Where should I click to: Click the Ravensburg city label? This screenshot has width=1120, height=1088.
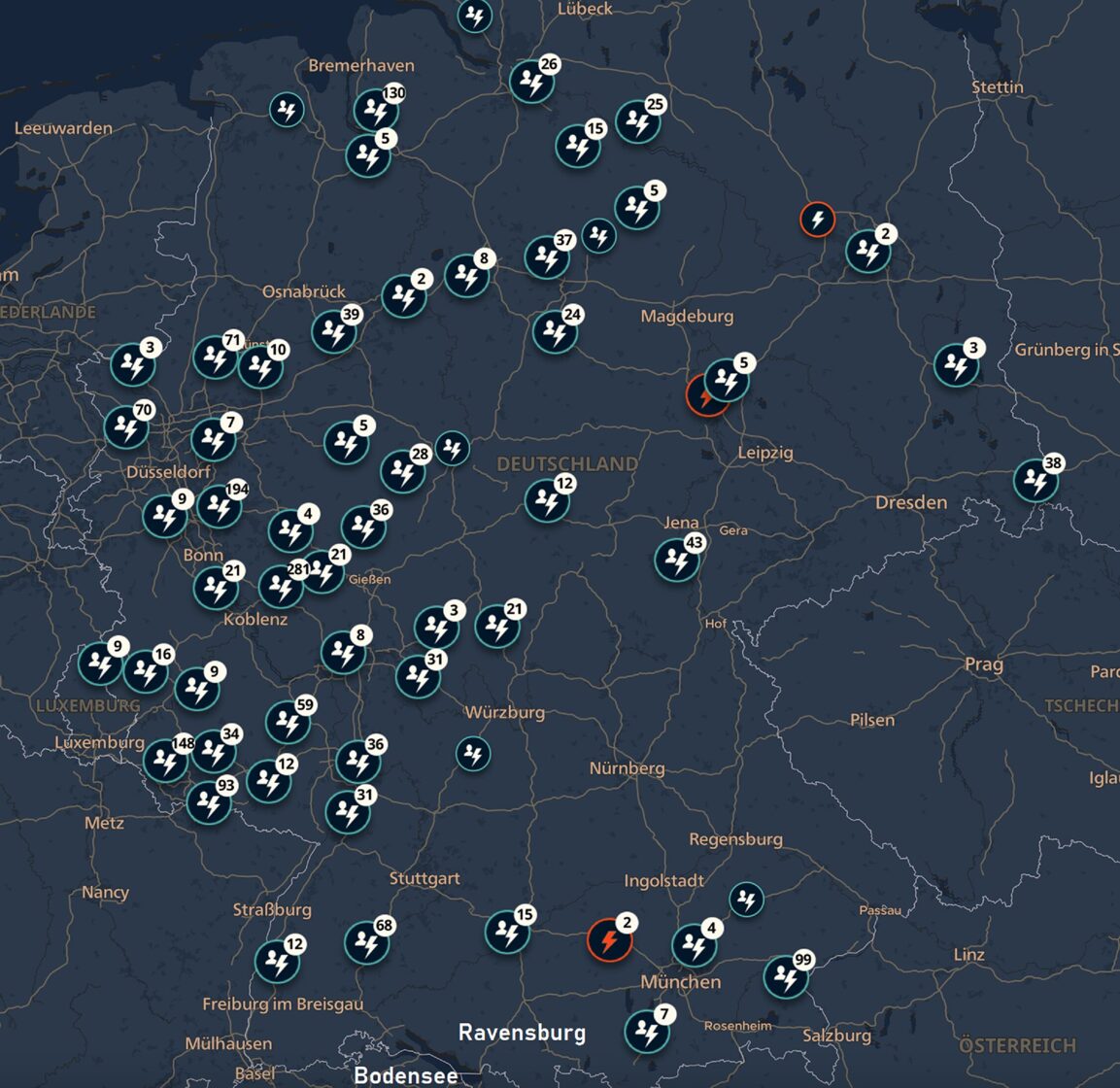(x=522, y=1032)
